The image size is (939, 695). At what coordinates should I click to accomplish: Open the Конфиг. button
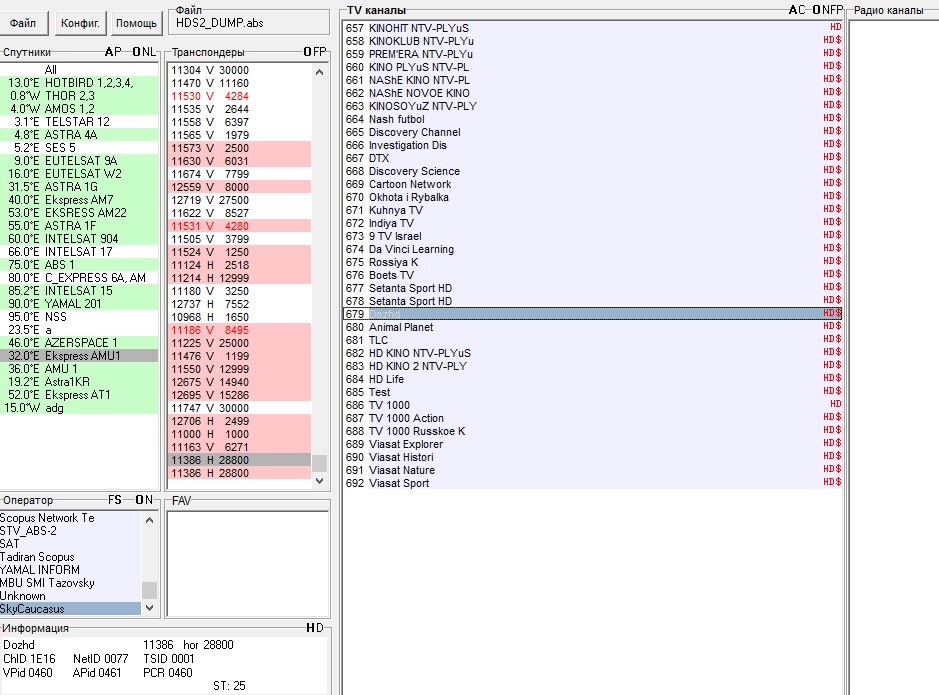click(80, 23)
